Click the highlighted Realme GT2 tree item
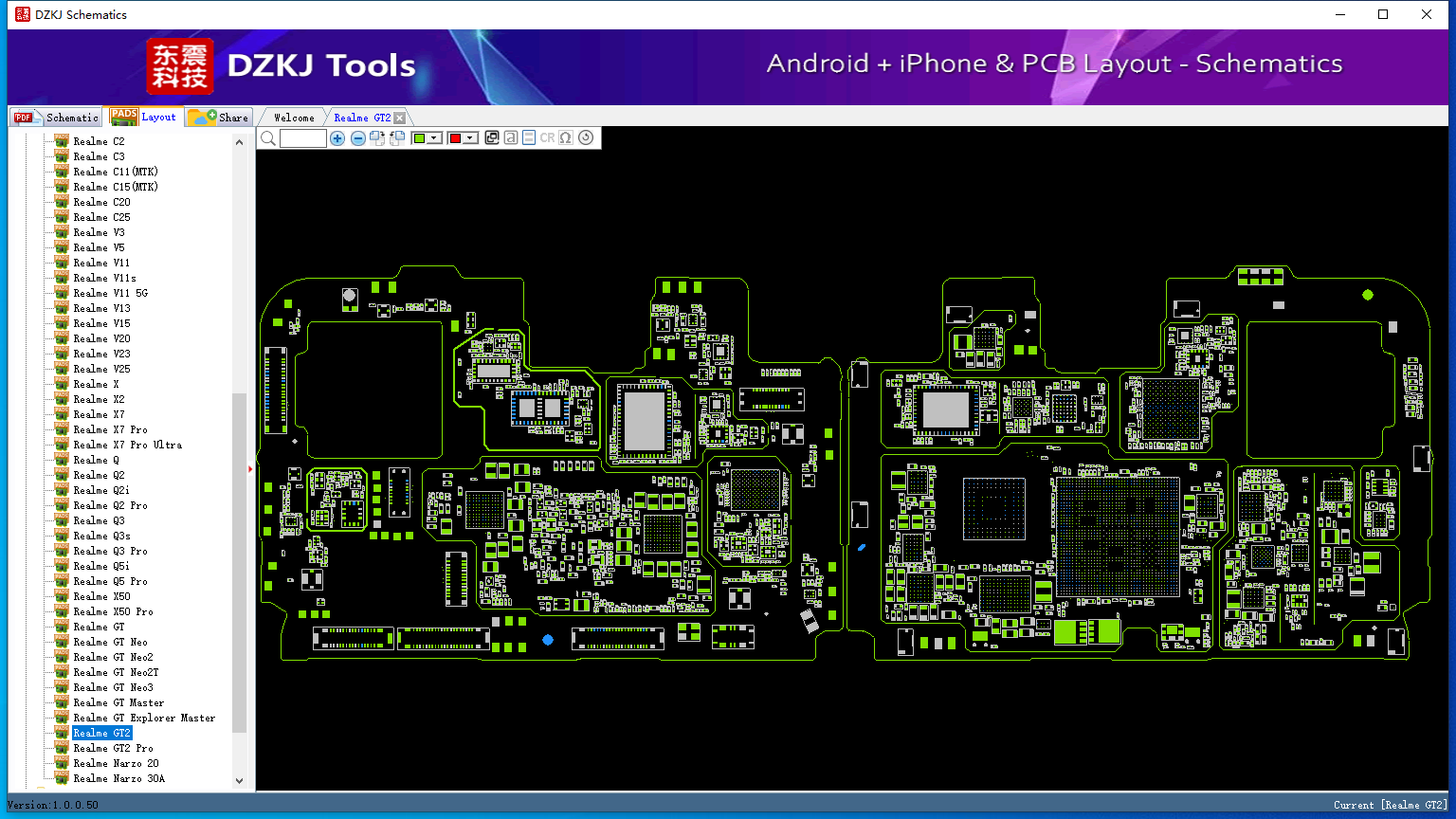 click(x=102, y=733)
